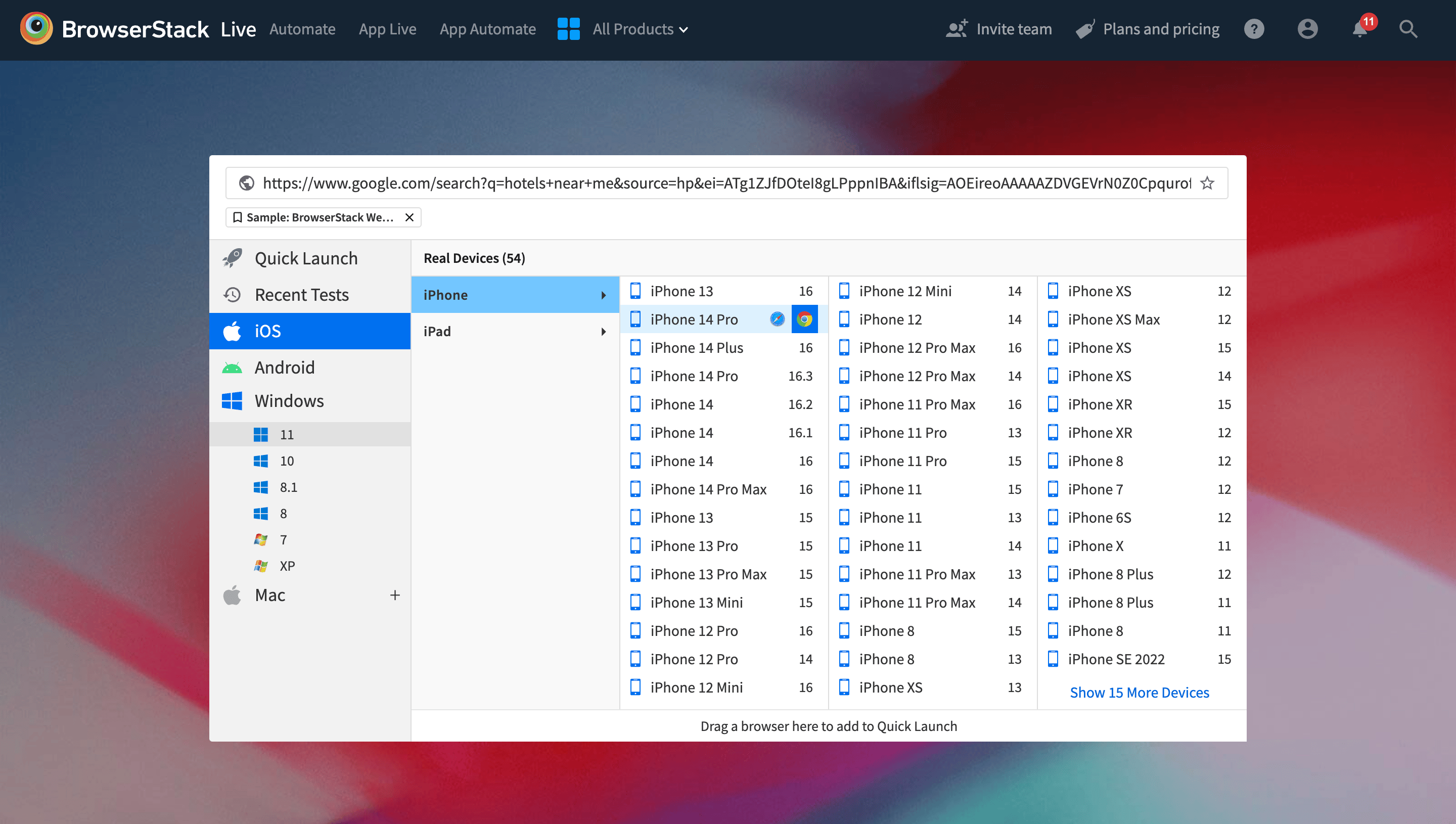Screen dimensions: 1456x824
Task: Open the user account icon
Action: point(1307,29)
